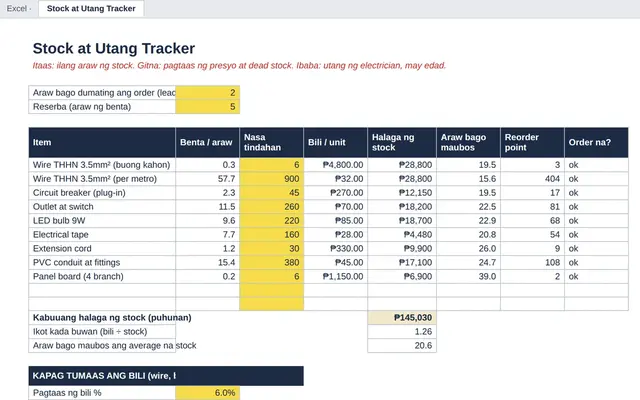The width and height of the screenshot is (640, 400).
Task: Edit stock count 160 for electrical tape
Action: click(271, 234)
